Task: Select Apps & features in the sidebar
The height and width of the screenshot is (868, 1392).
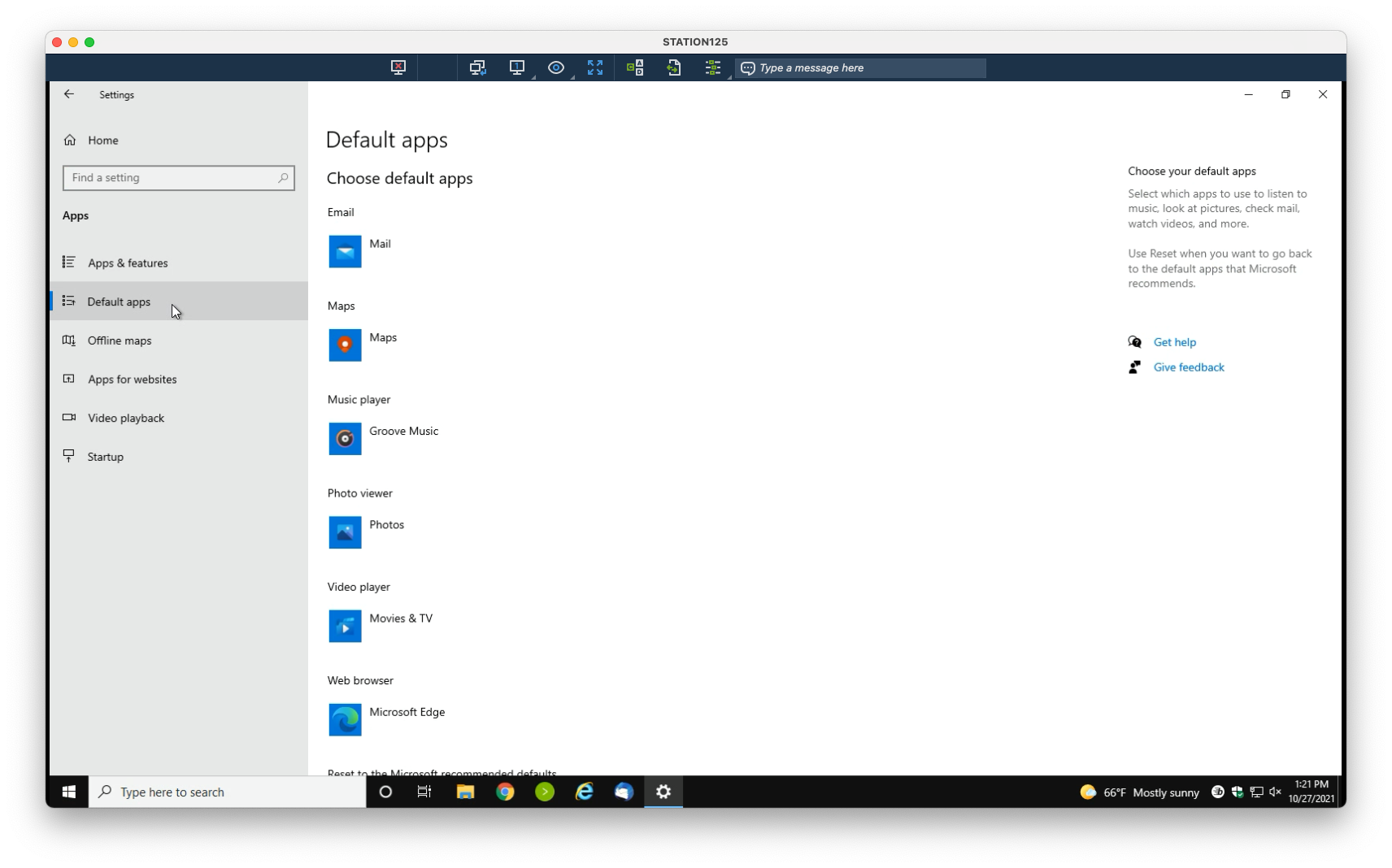Action: pos(127,263)
